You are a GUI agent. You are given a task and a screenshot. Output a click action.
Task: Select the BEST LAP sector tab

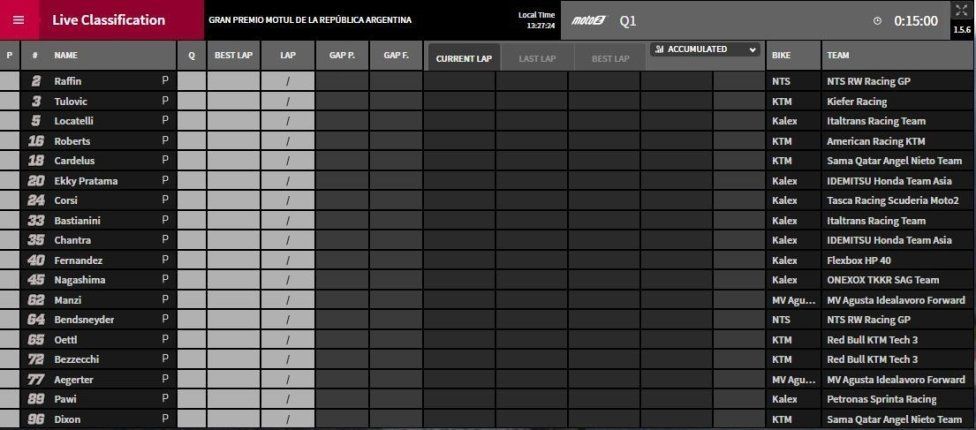click(610, 58)
